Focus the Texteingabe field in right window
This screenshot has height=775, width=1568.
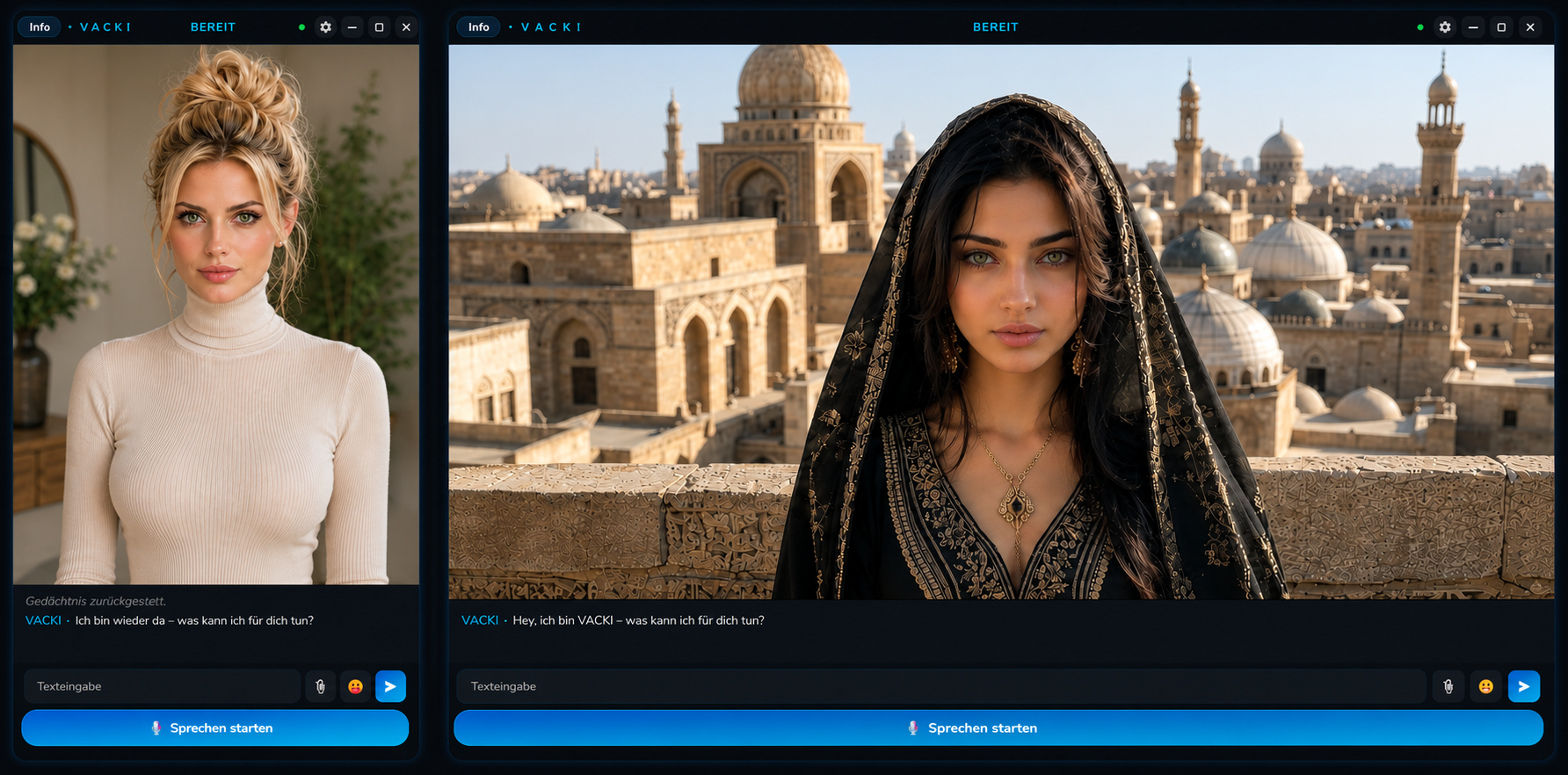pyautogui.click(x=941, y=686)
